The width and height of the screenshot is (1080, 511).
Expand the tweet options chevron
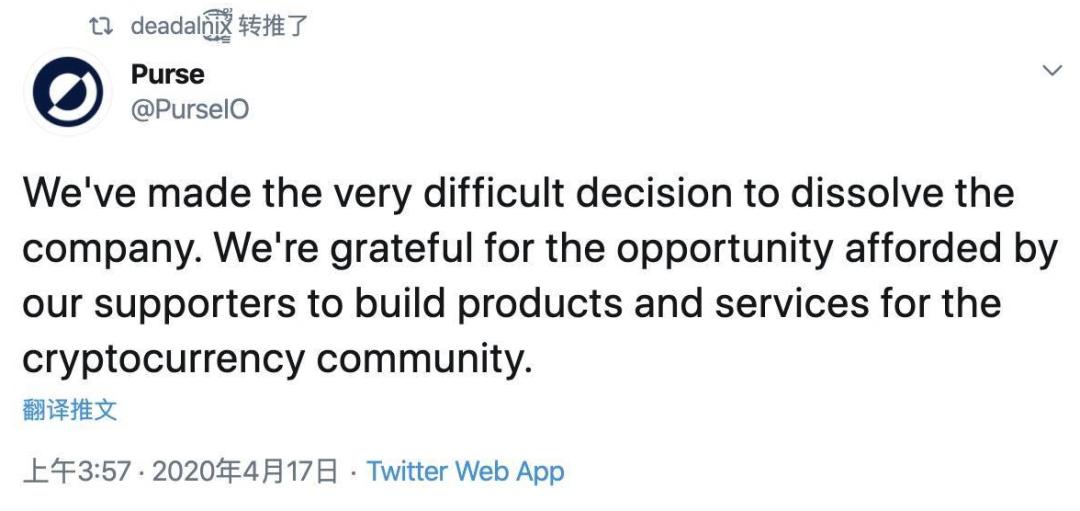tap(1052, 71)
